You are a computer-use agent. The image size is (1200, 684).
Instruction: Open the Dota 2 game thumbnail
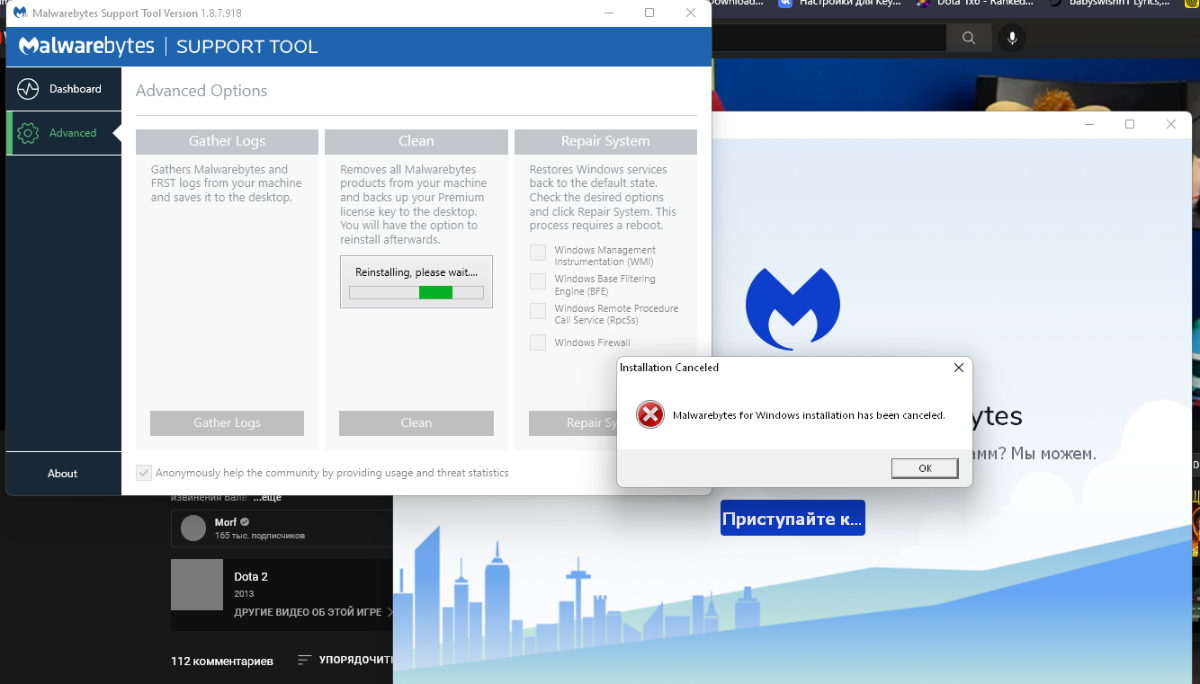point(197,585)
